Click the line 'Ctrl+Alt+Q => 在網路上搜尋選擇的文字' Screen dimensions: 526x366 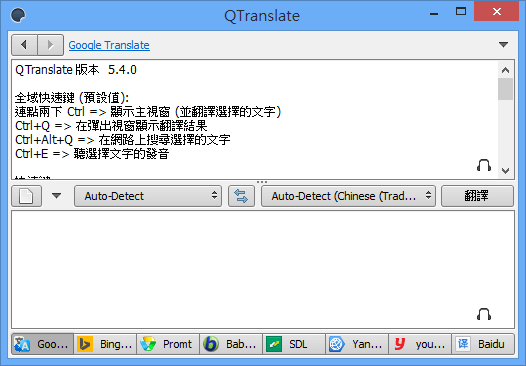click(122, 140)
